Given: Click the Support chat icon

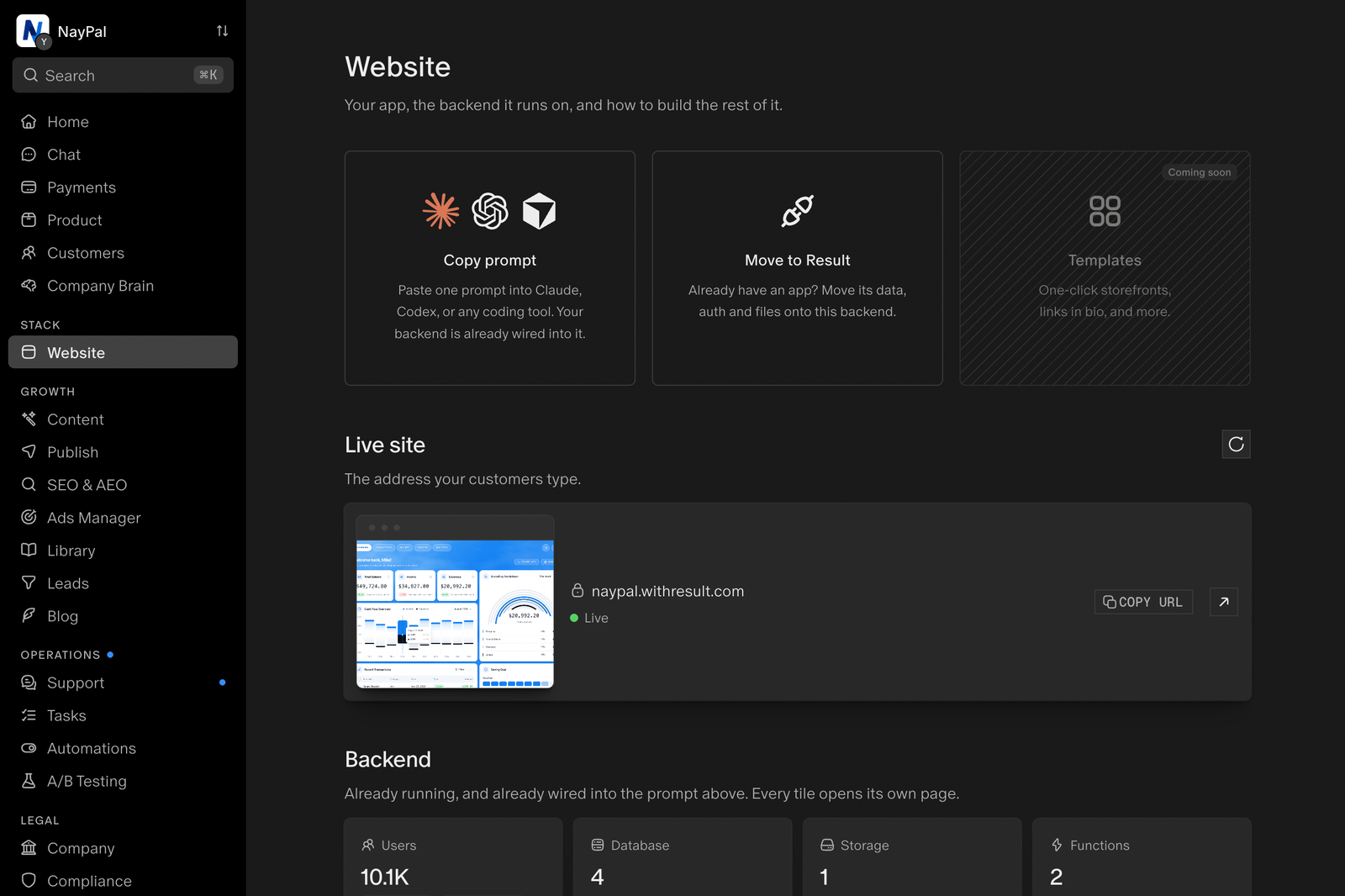Looking at the screenshot, I should (x=29, y=683).
